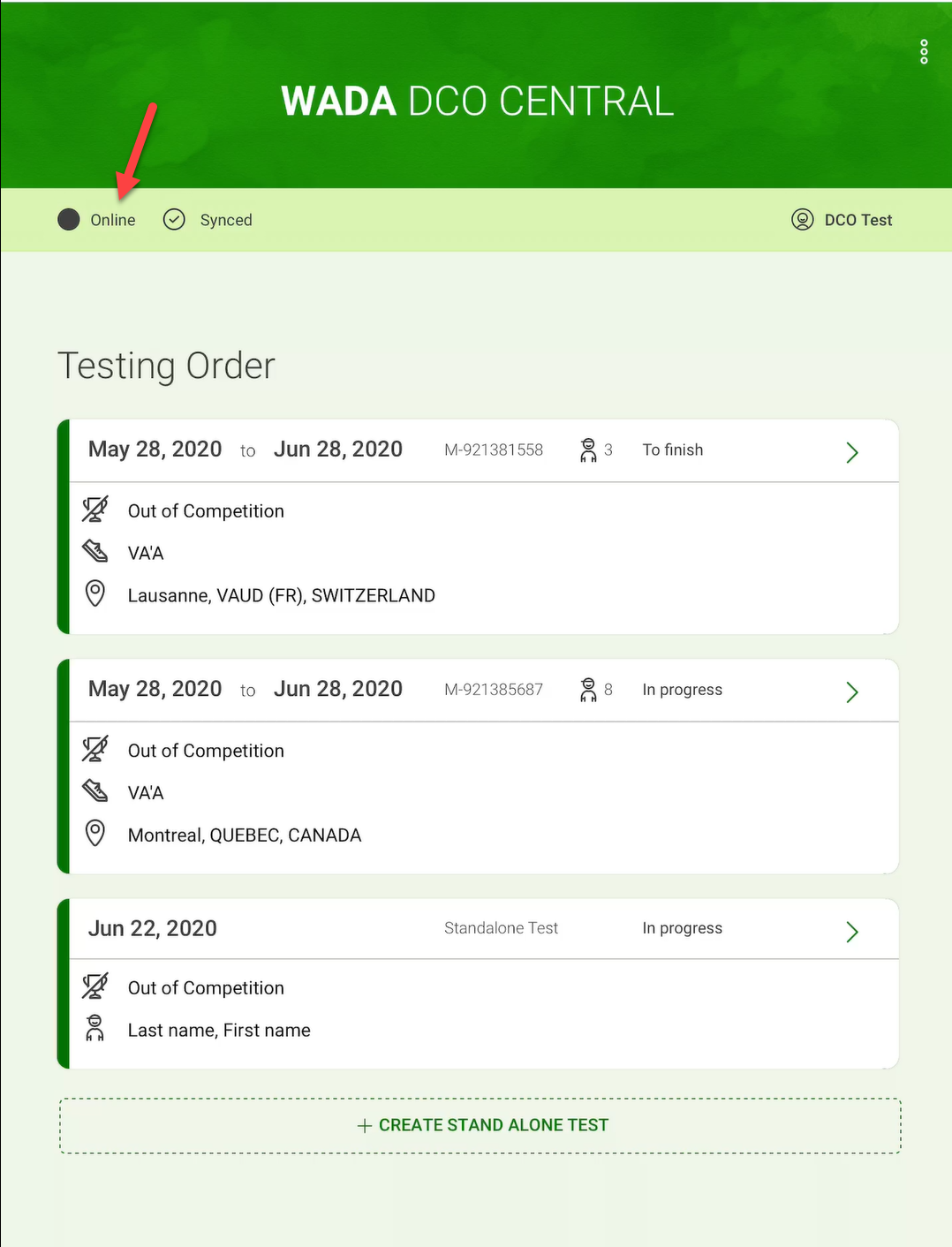Click athlete count icon on order M-921381558
952x1247 pixels.
588,450
